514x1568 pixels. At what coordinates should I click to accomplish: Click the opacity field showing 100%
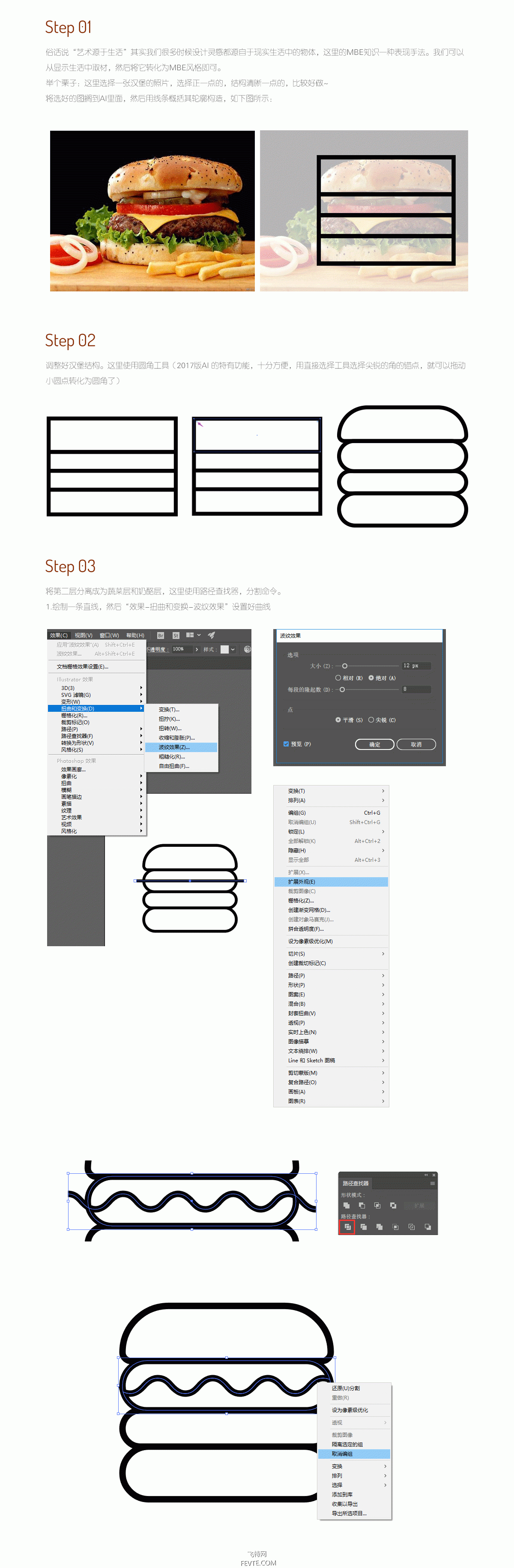[x=182, y=649]
